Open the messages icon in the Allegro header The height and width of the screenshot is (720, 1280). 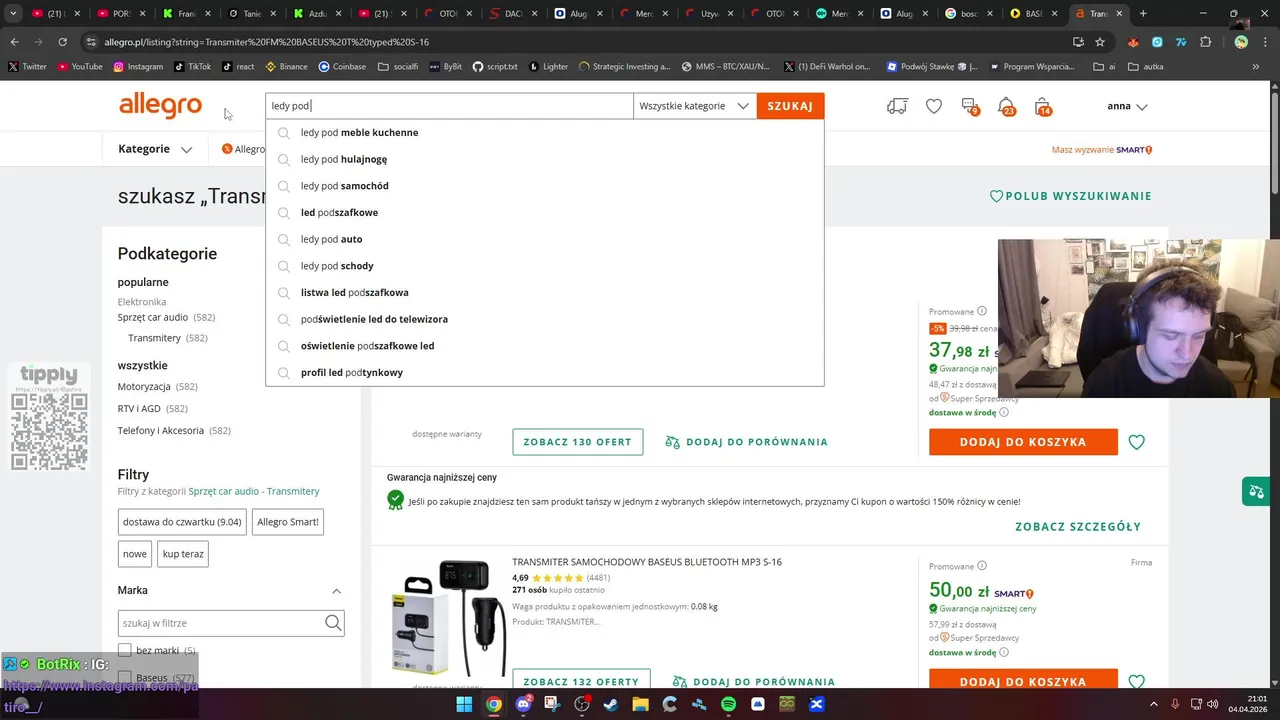click(969, 106)
